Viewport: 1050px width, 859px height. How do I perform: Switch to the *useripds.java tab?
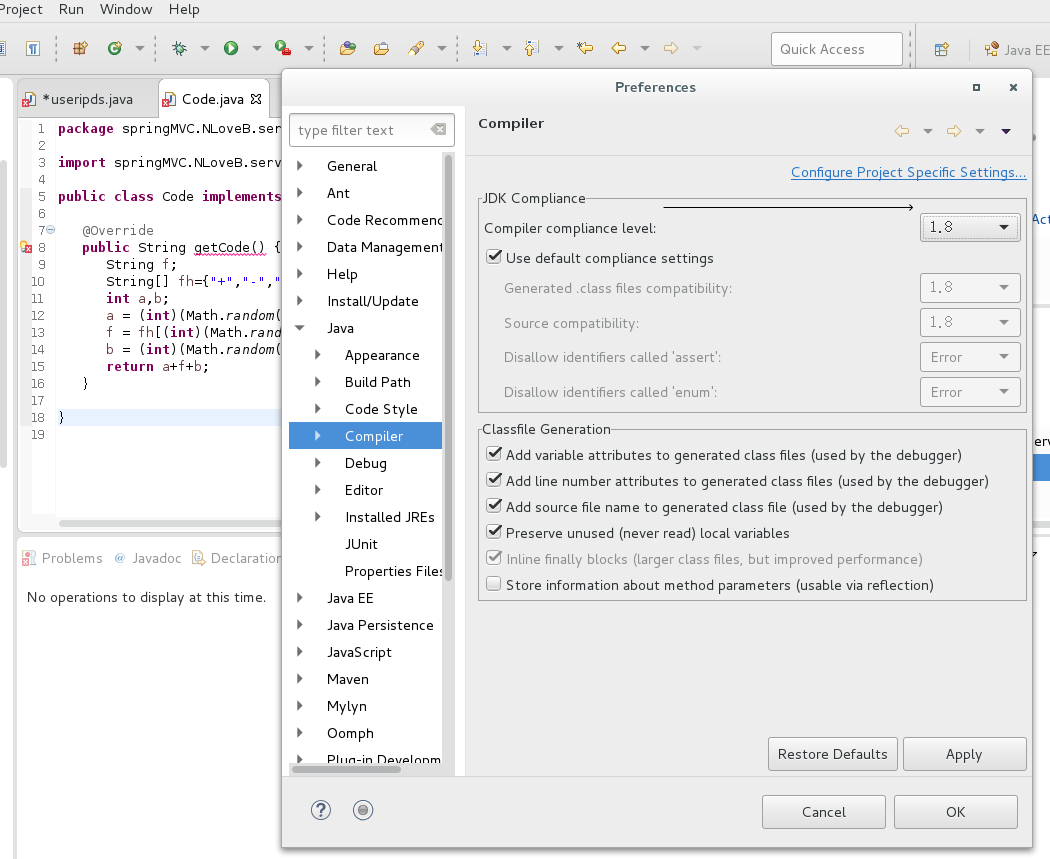click(x=87, y=99)
